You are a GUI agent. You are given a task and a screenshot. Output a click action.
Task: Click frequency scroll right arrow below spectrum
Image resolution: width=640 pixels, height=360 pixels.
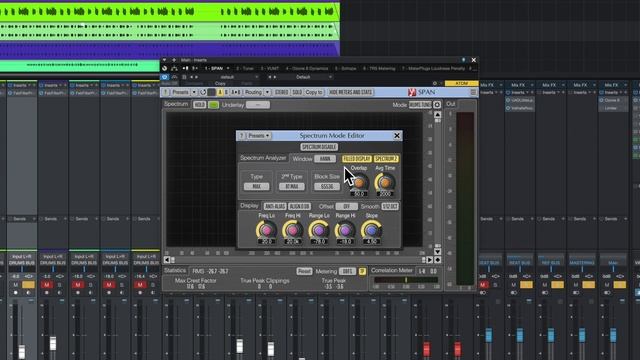[x=429, y=260]
